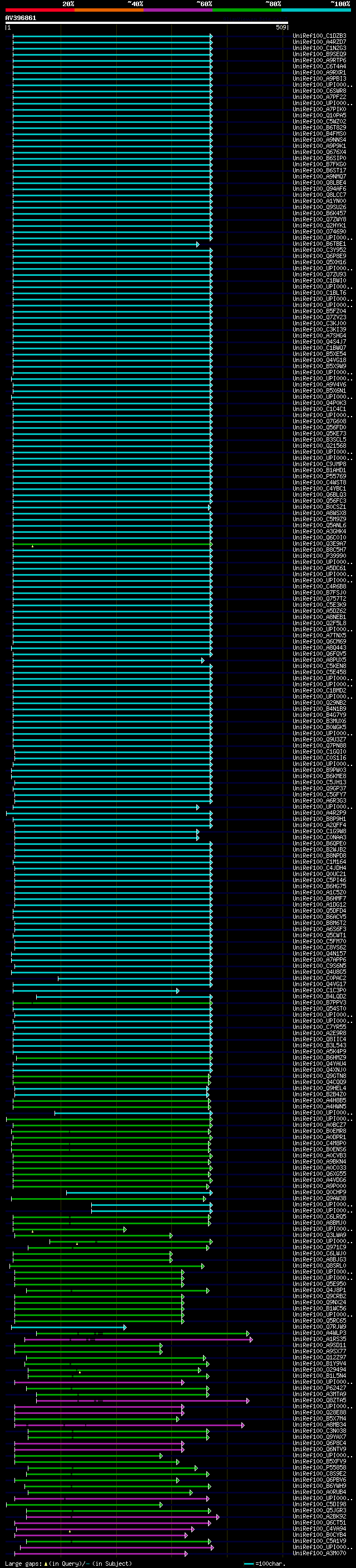Select the UniRef100_Q5JGR3 label
Image resolution: width=356 pixels, height=1568 pixels.
pos(319,1511)
